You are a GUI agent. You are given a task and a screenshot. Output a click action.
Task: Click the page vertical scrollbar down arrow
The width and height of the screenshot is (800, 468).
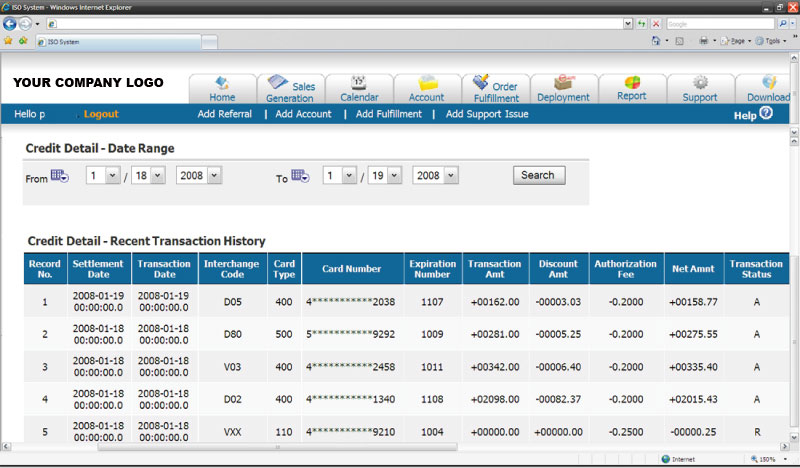pos(794,437)
